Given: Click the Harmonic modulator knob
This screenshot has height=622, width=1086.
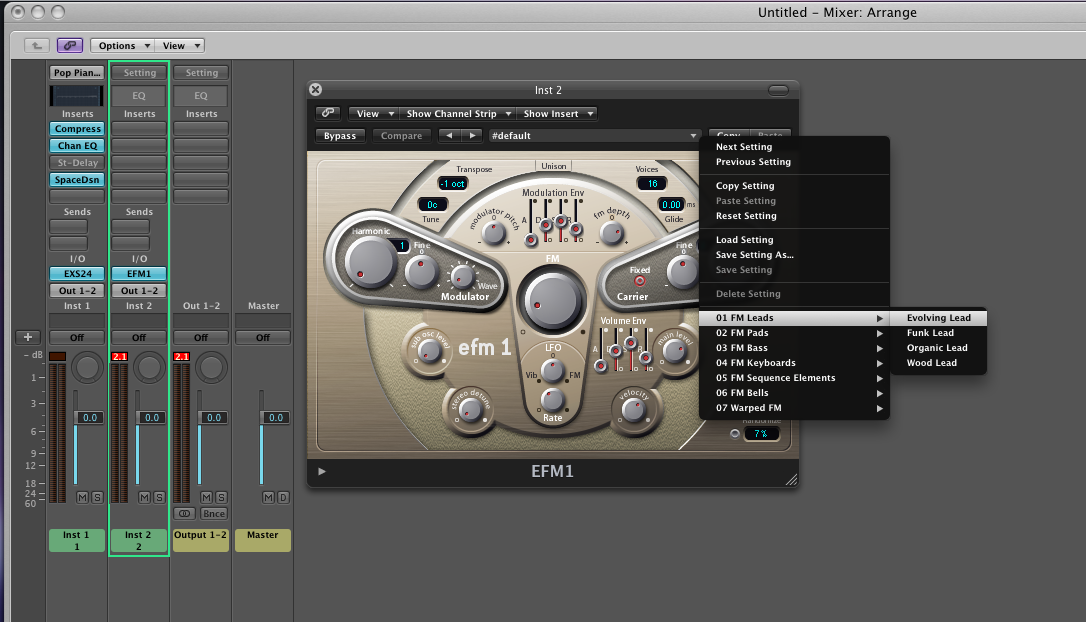Looking at the screenshot, I should (x=371, y=263).
